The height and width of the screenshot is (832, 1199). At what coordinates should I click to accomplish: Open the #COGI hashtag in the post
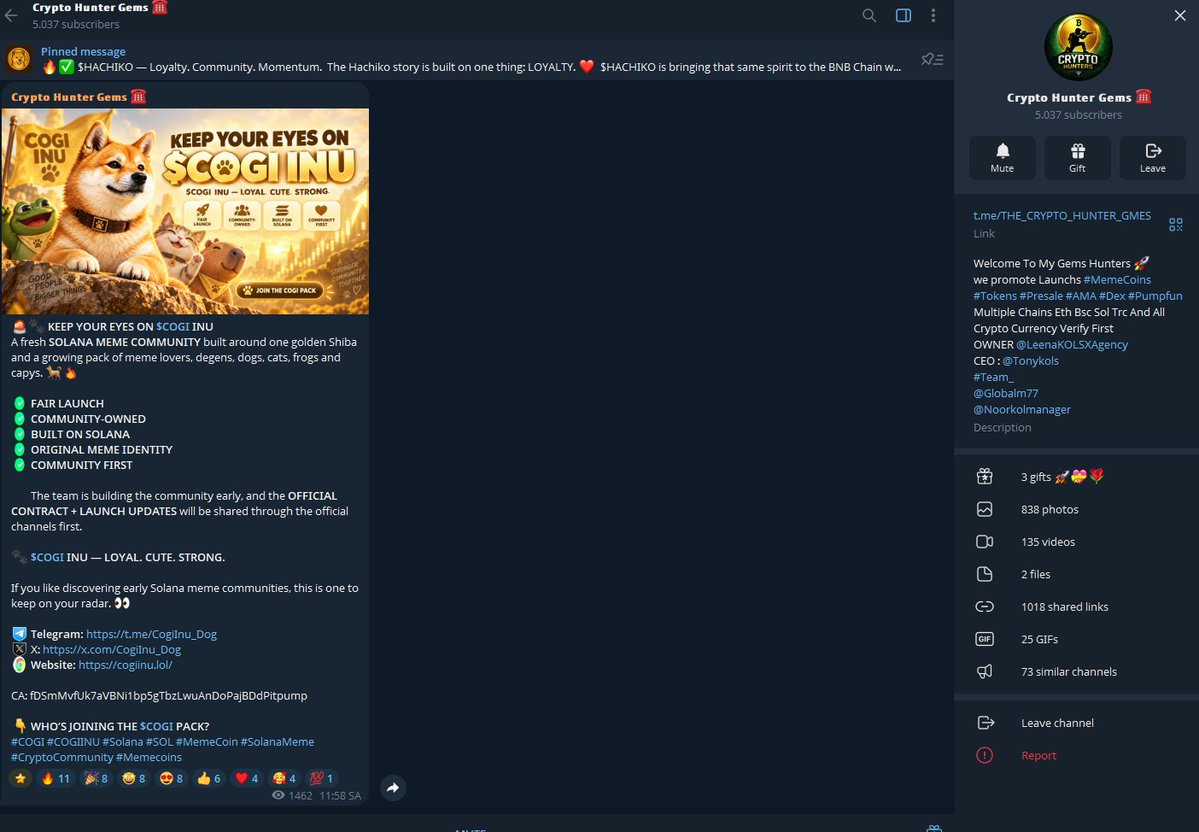(28, 742)
